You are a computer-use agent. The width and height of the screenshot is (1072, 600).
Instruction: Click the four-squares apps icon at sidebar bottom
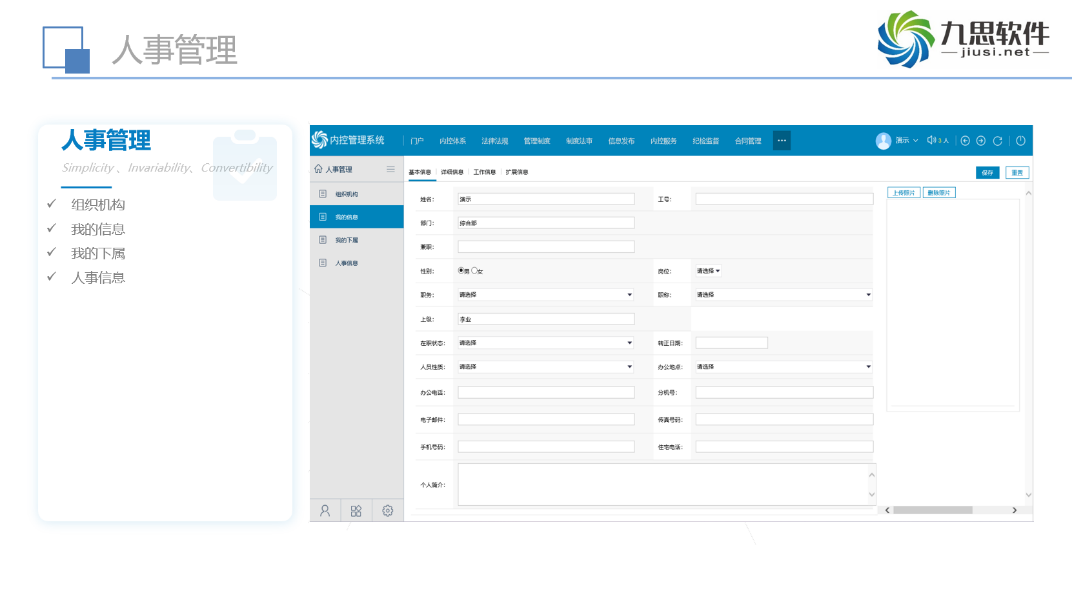(356, 511)
